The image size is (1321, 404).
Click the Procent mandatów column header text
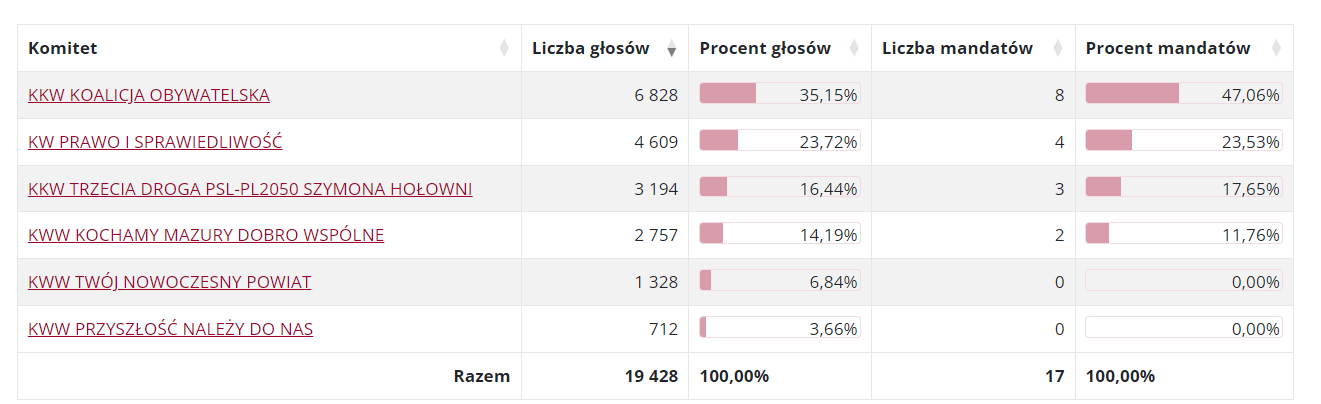pos(1168,48)
